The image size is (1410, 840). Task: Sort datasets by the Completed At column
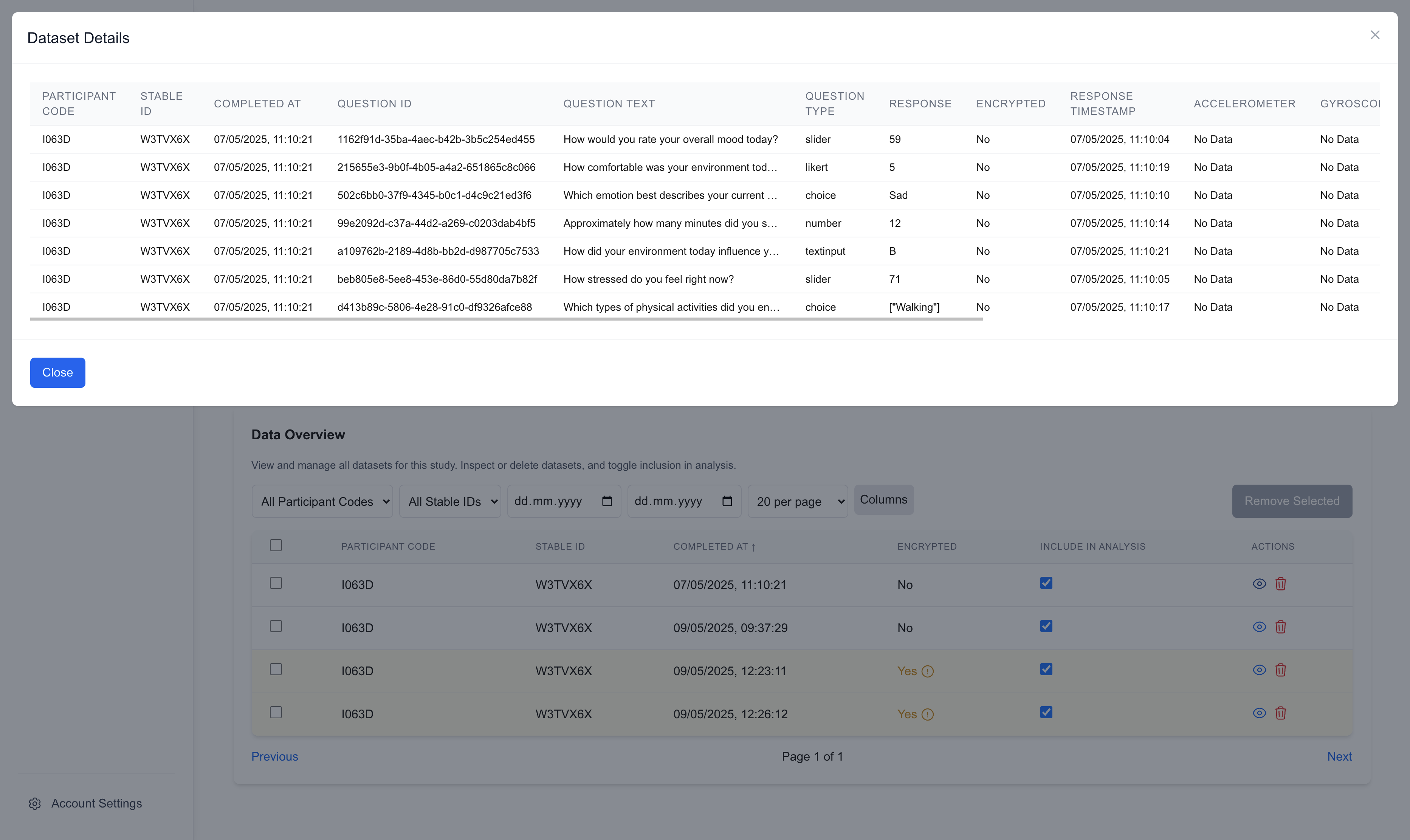point(714,546)
